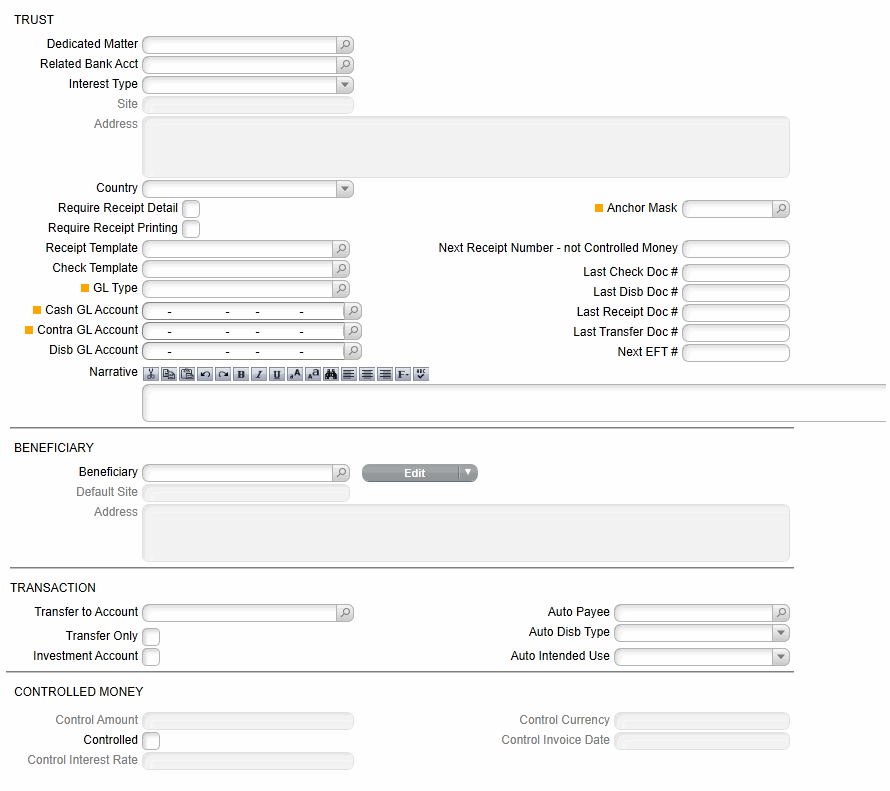
Task: Click the TRUST section heading
Action: (x=34, y=20)
